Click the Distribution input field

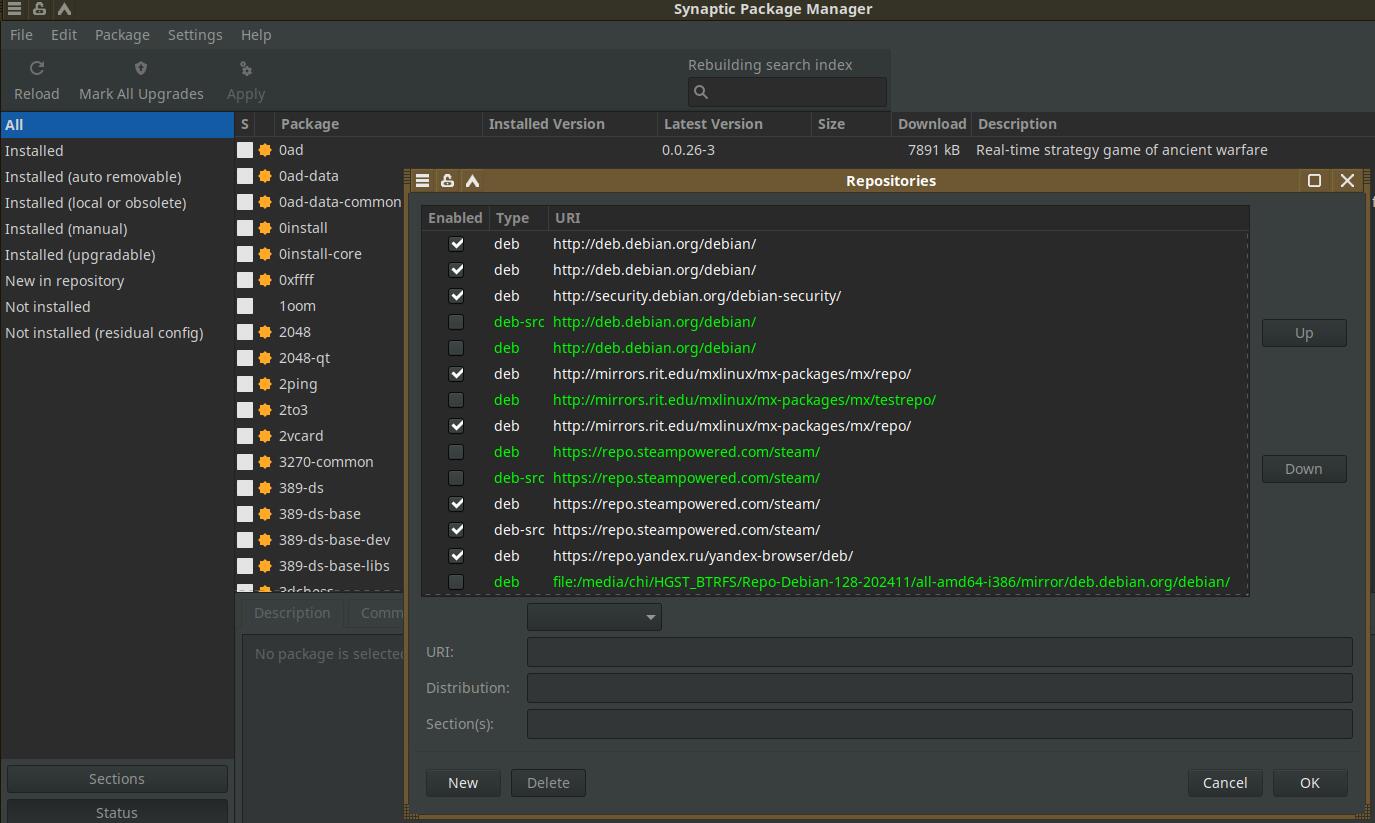click(x=939, y=688)
